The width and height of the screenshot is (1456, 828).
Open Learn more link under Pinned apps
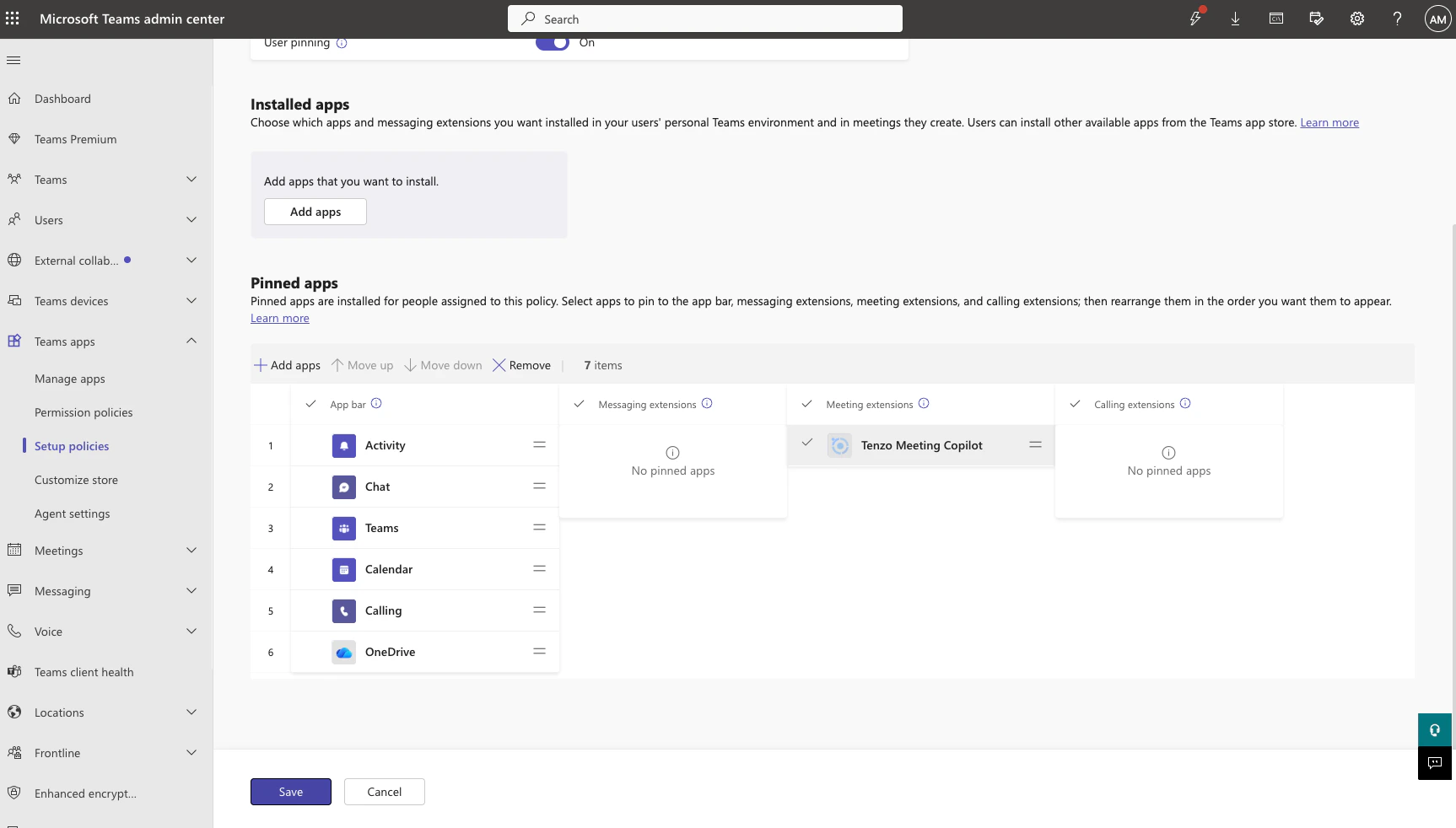click(x=280, y=318)
